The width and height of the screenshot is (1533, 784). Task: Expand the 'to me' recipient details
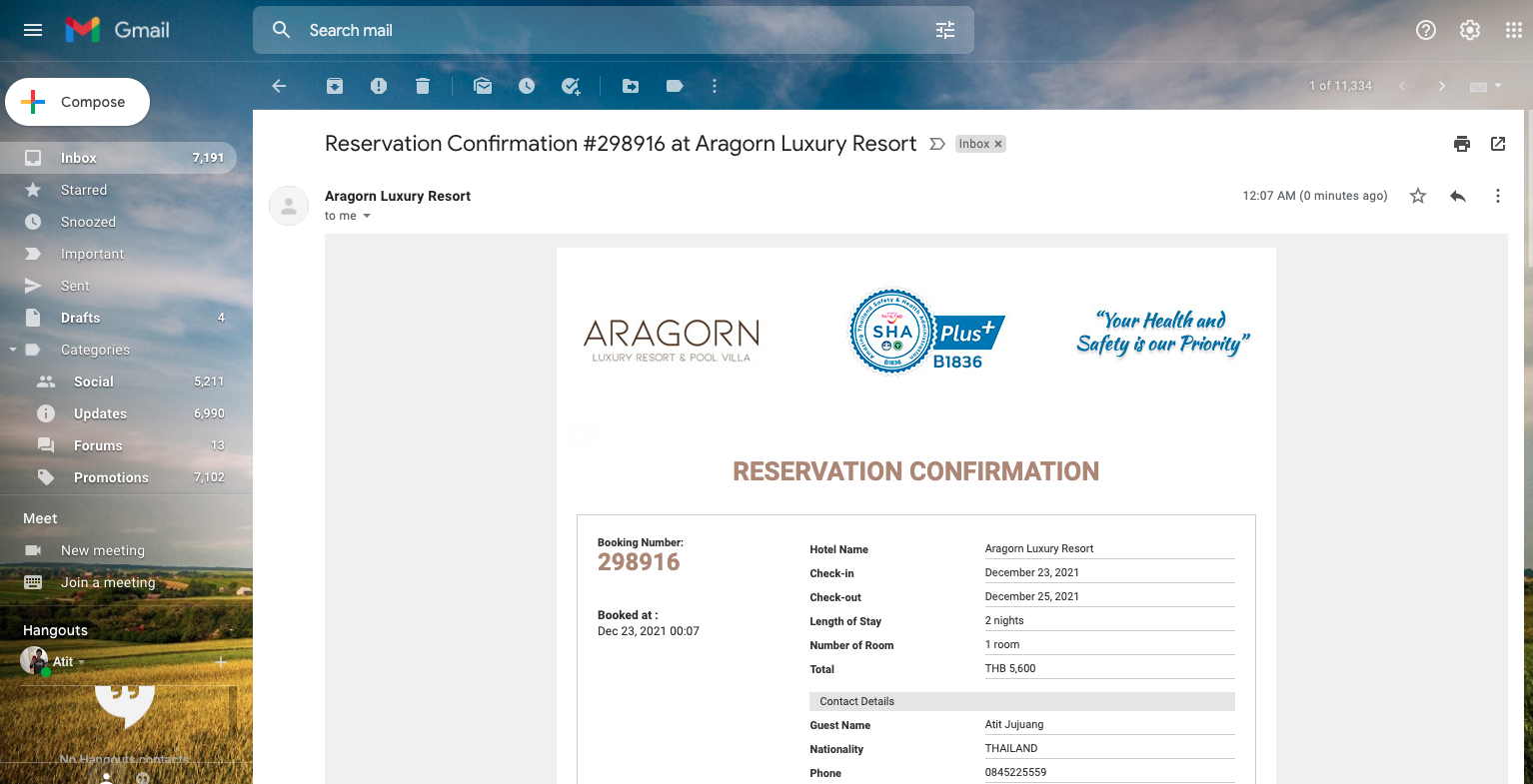[x=367, y=216]
